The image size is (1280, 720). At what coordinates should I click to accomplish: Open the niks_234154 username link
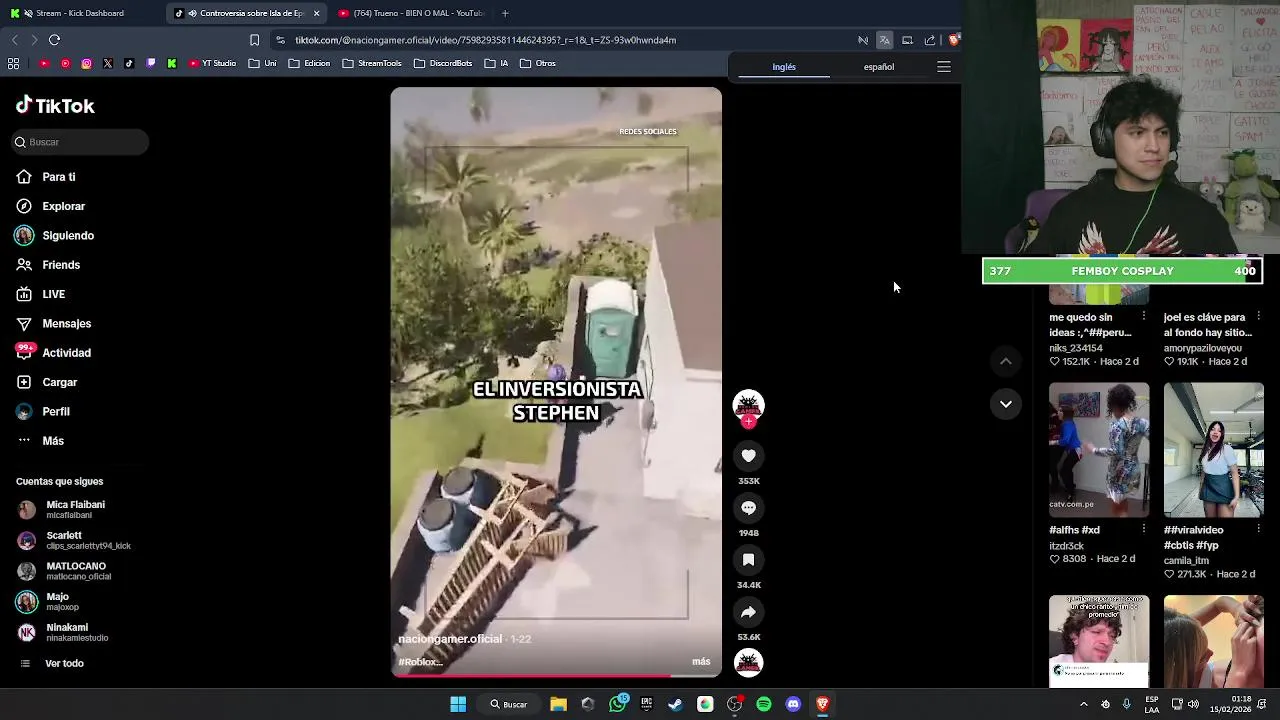pyautogui.click(x=1076, y=348)
